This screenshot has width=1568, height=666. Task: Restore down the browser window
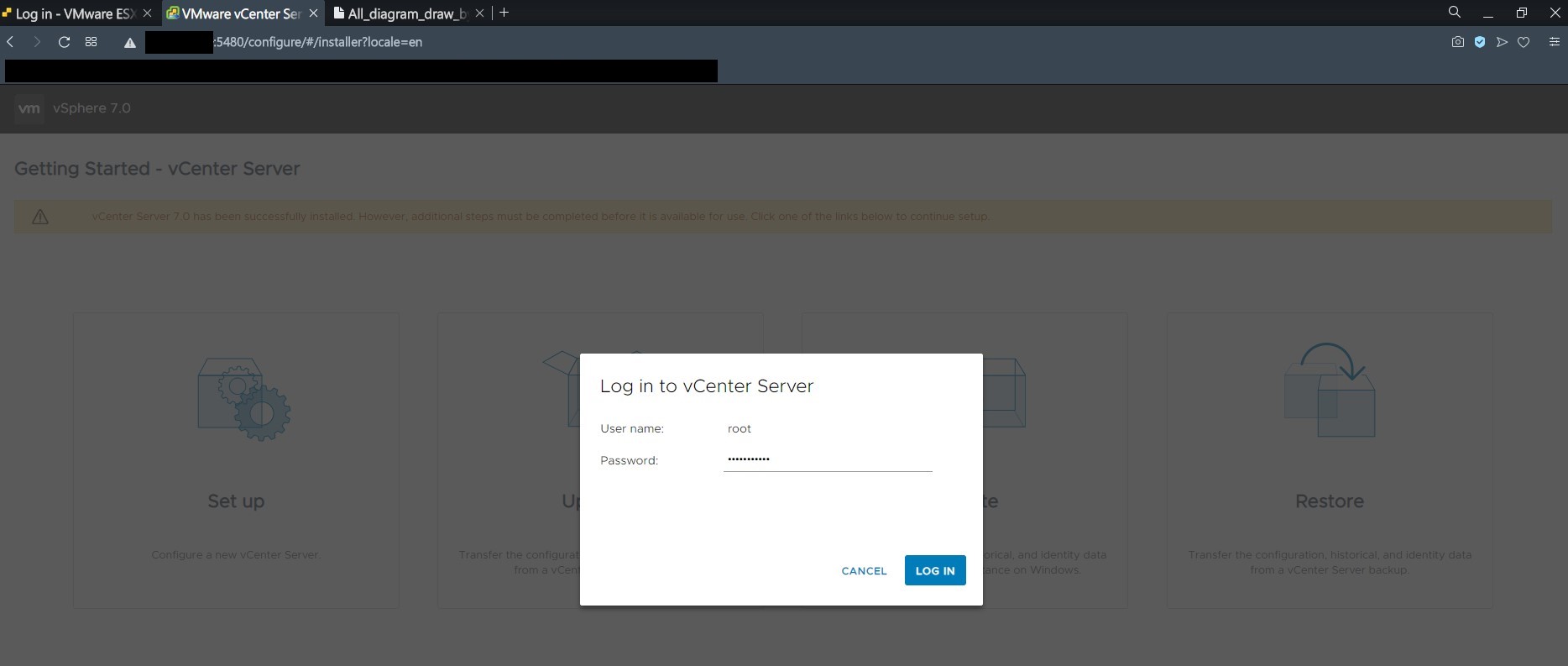1521,13
